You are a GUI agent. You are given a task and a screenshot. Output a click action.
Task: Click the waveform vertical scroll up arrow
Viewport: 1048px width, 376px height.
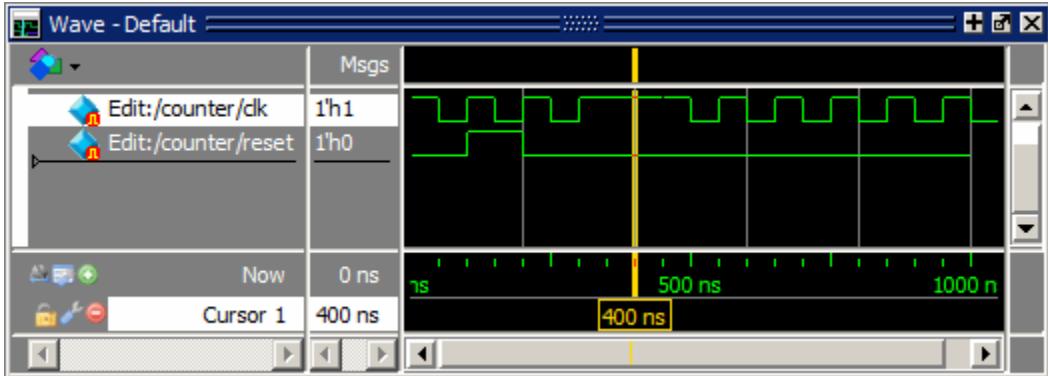coord(1025,106)
